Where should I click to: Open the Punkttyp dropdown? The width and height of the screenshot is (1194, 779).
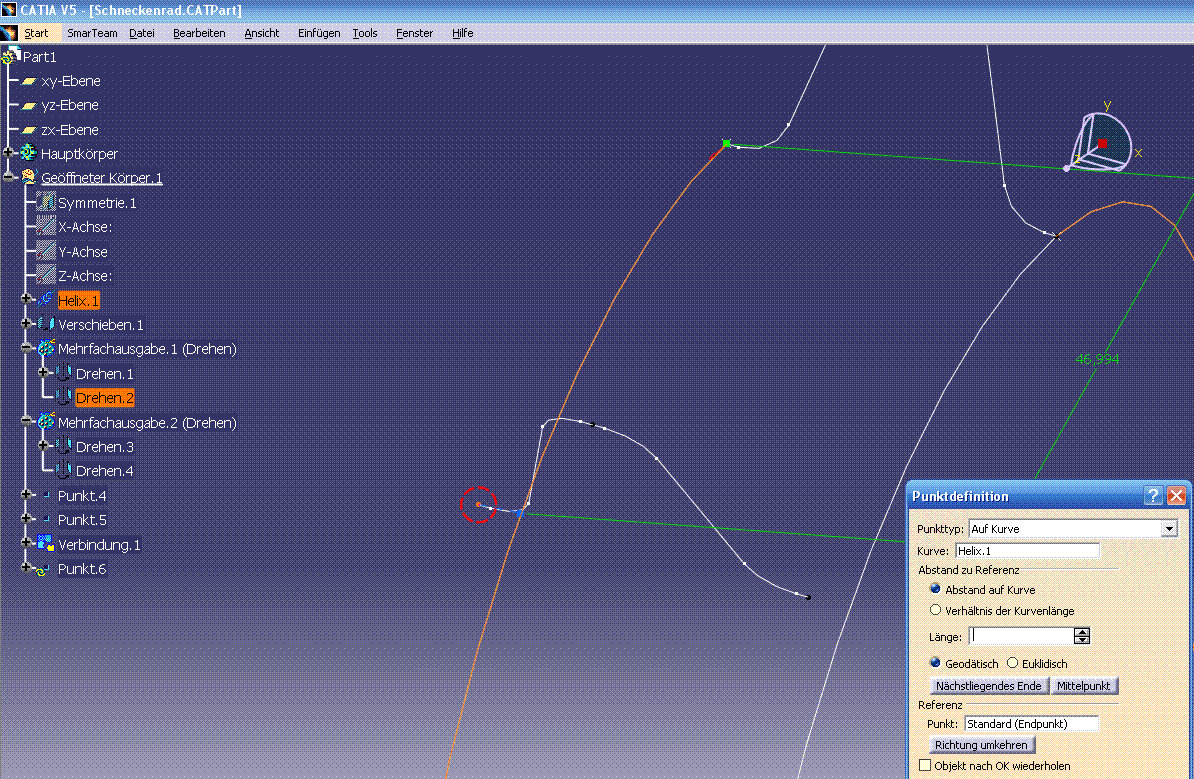pos(1169,528)
